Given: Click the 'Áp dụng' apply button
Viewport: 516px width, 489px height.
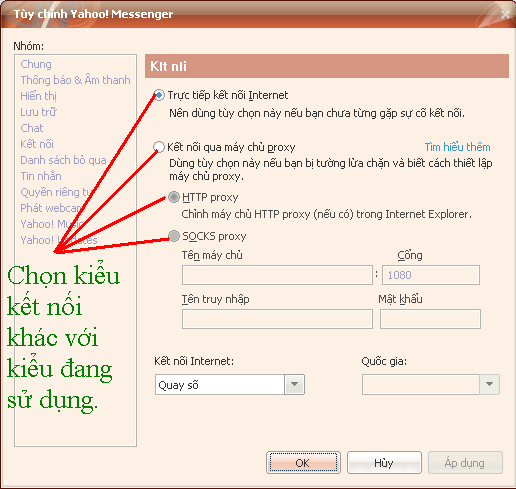Looking at the screenshot, I should point(465,463).
